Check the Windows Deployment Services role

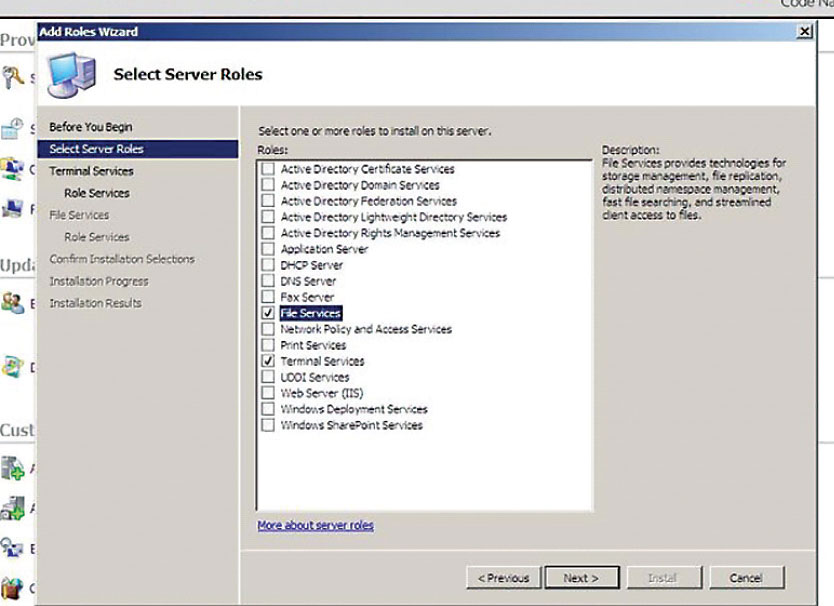click(267, 409)
